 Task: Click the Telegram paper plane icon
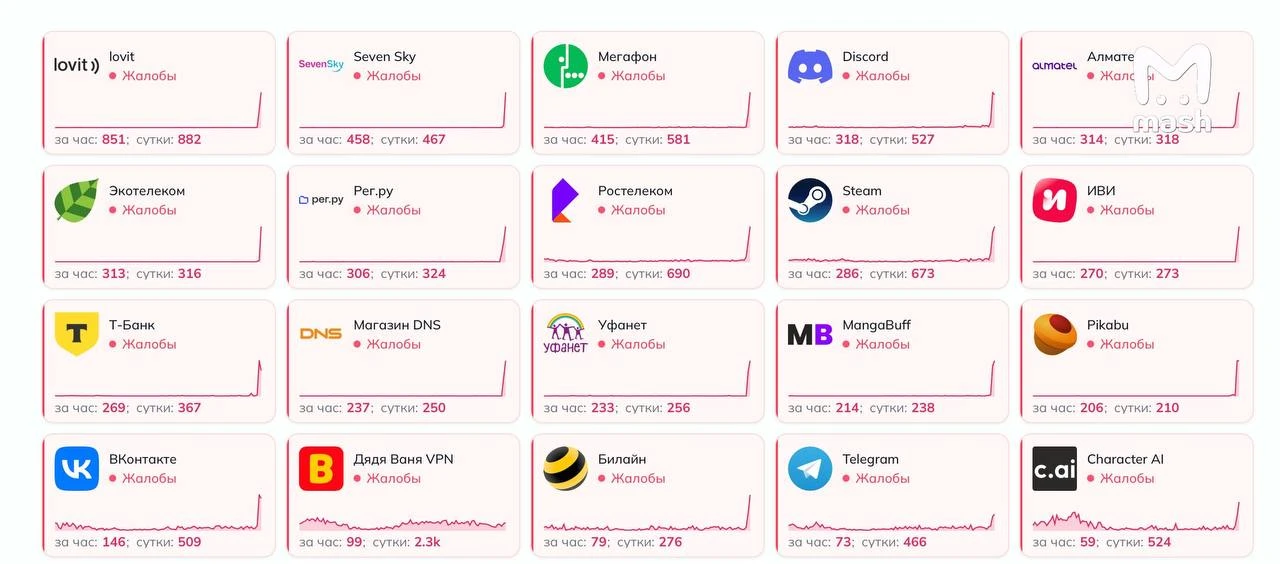pos(810,468)
